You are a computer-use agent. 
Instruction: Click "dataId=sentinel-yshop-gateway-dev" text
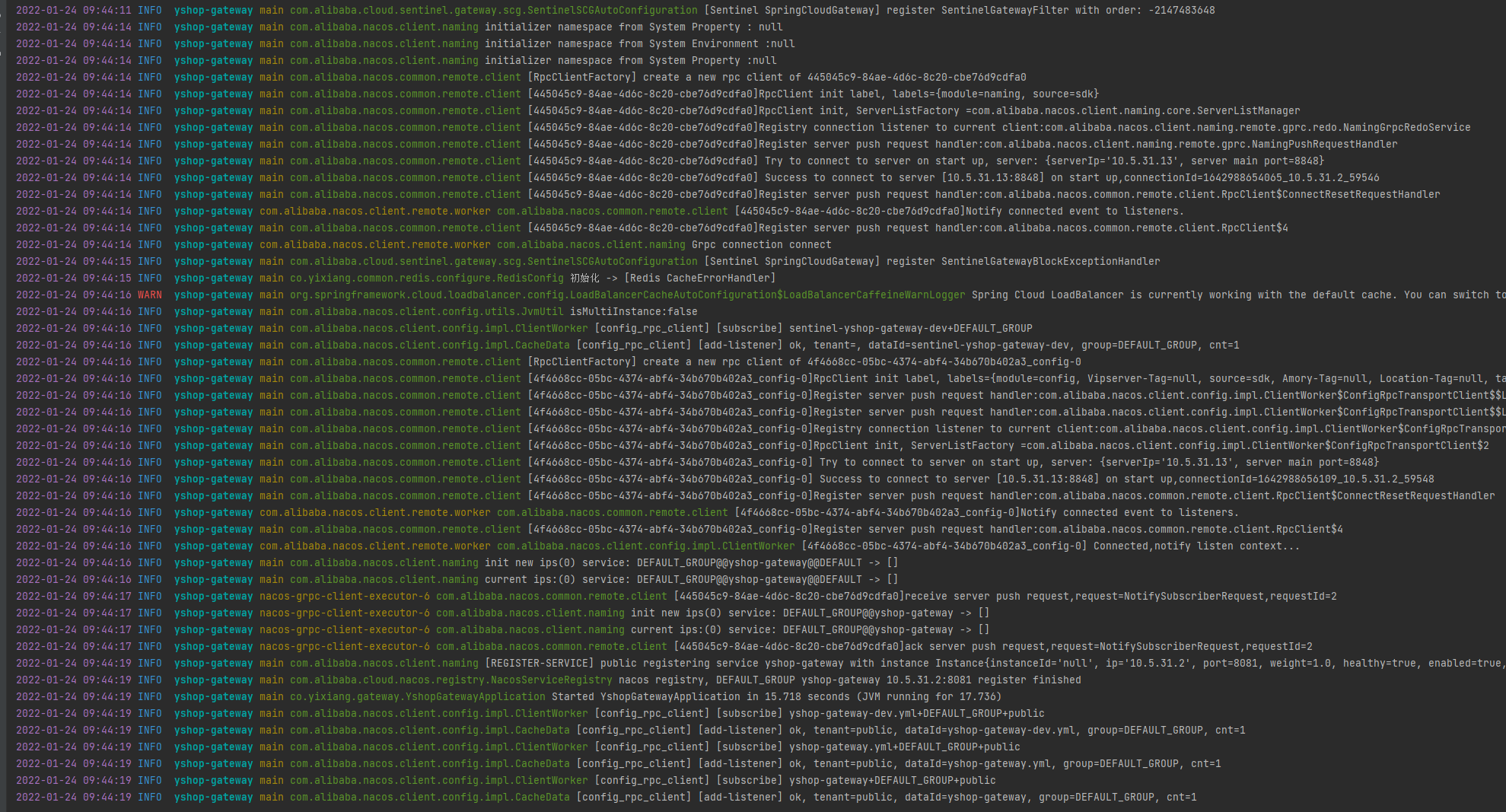969,345
